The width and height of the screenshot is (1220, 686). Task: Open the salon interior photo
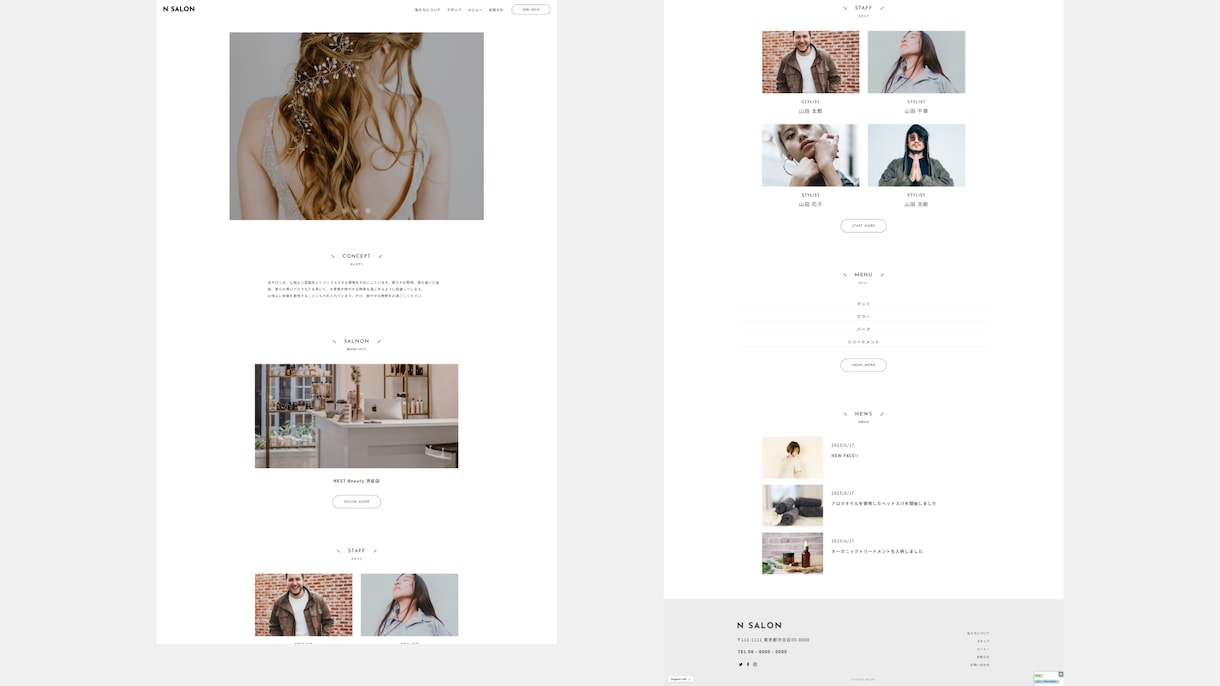[356, 416]
